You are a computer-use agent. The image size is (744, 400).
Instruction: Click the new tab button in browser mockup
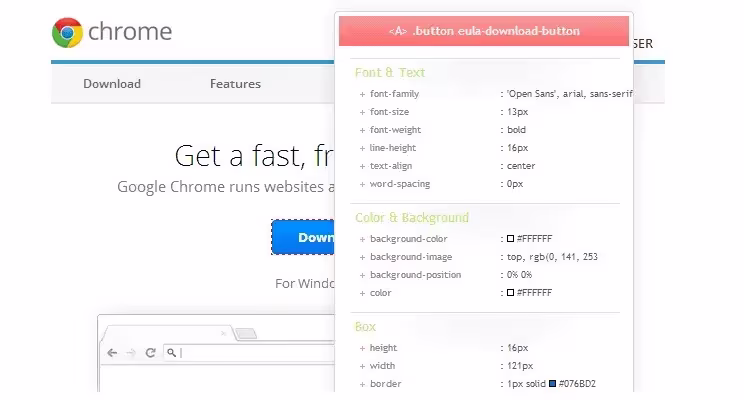click(x=246, y=333)
